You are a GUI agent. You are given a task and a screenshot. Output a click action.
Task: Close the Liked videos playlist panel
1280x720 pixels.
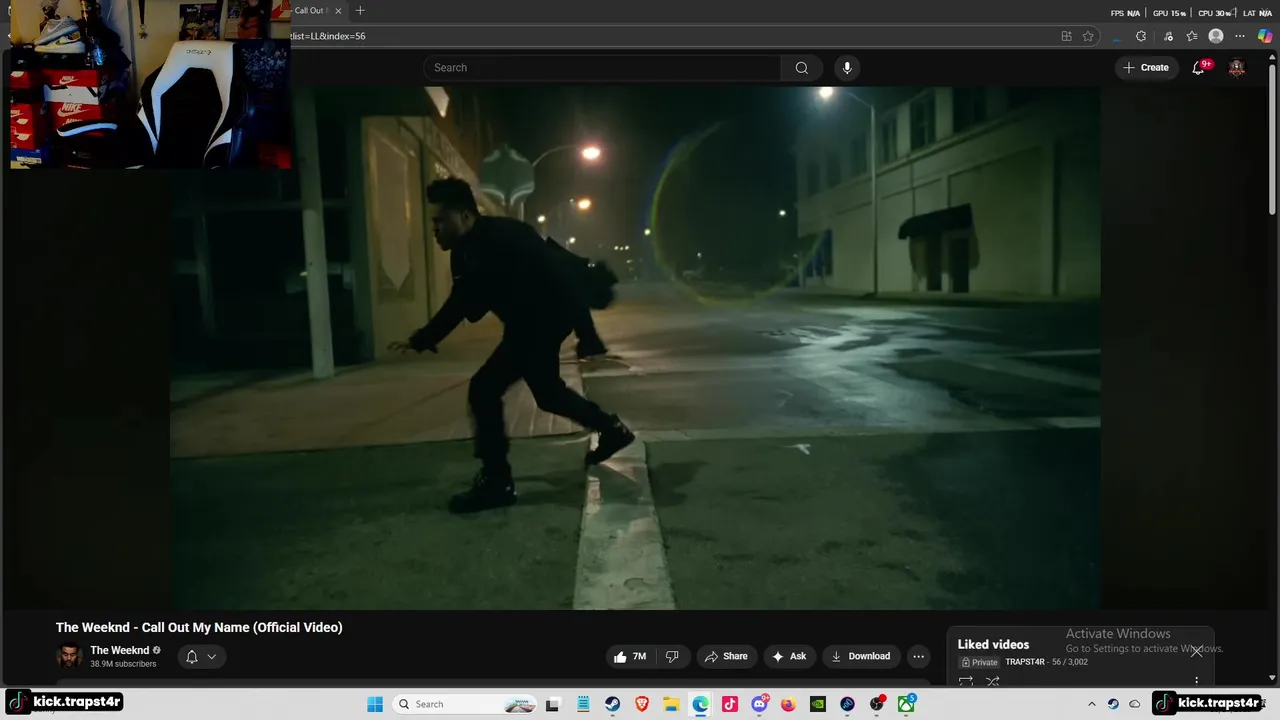[x=1196, y=651]
